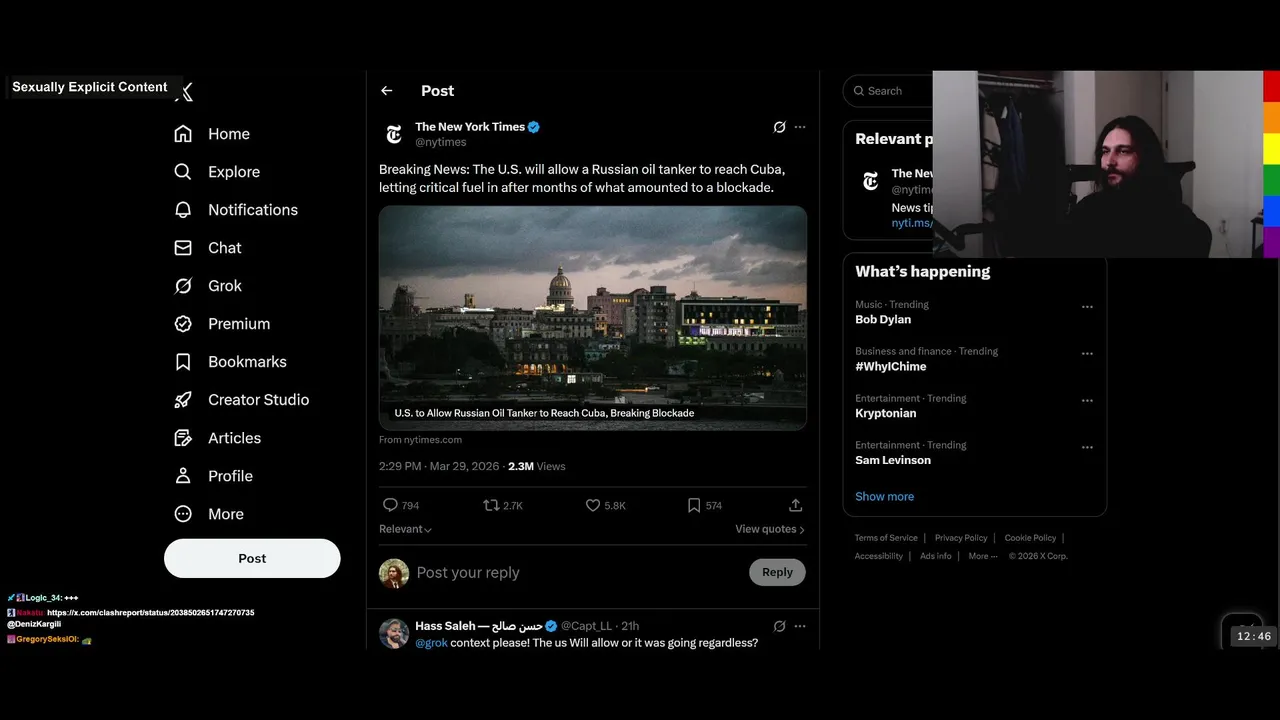The width and height of the screenshot is (1280, 720).
Task: Click the Home house icon
Action: (183, 134)
